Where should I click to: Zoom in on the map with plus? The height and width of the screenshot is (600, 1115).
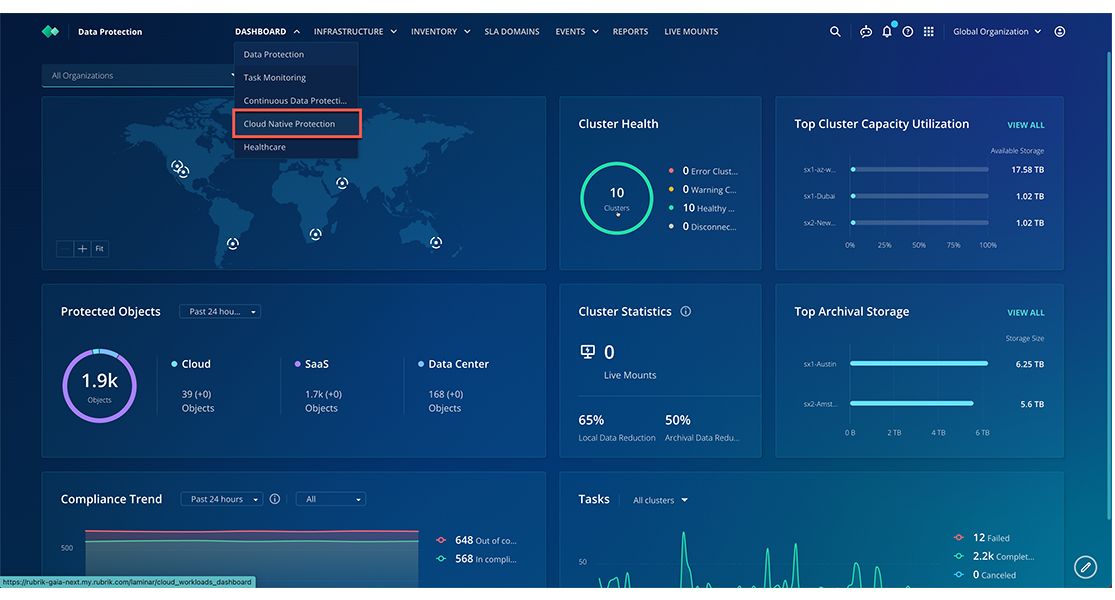tap(82, 249)
